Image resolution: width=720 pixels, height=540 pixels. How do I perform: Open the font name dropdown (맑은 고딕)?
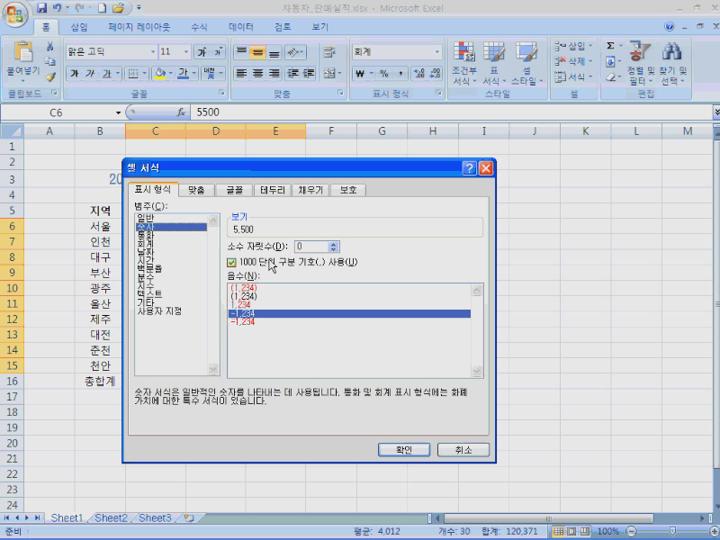click(153, 52)
